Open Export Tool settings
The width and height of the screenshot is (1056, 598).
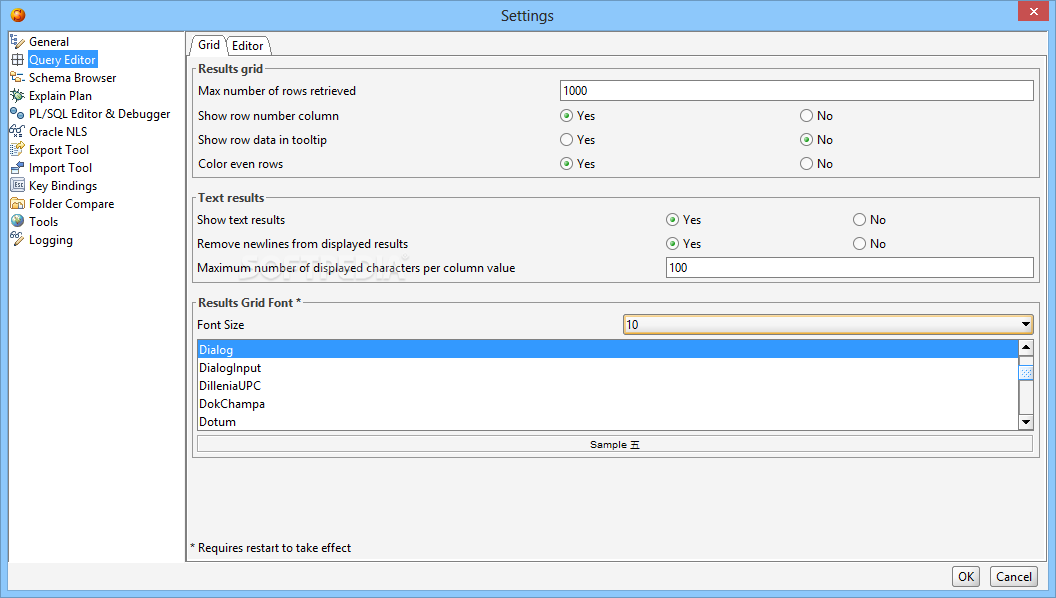click(x=59, y=150)
